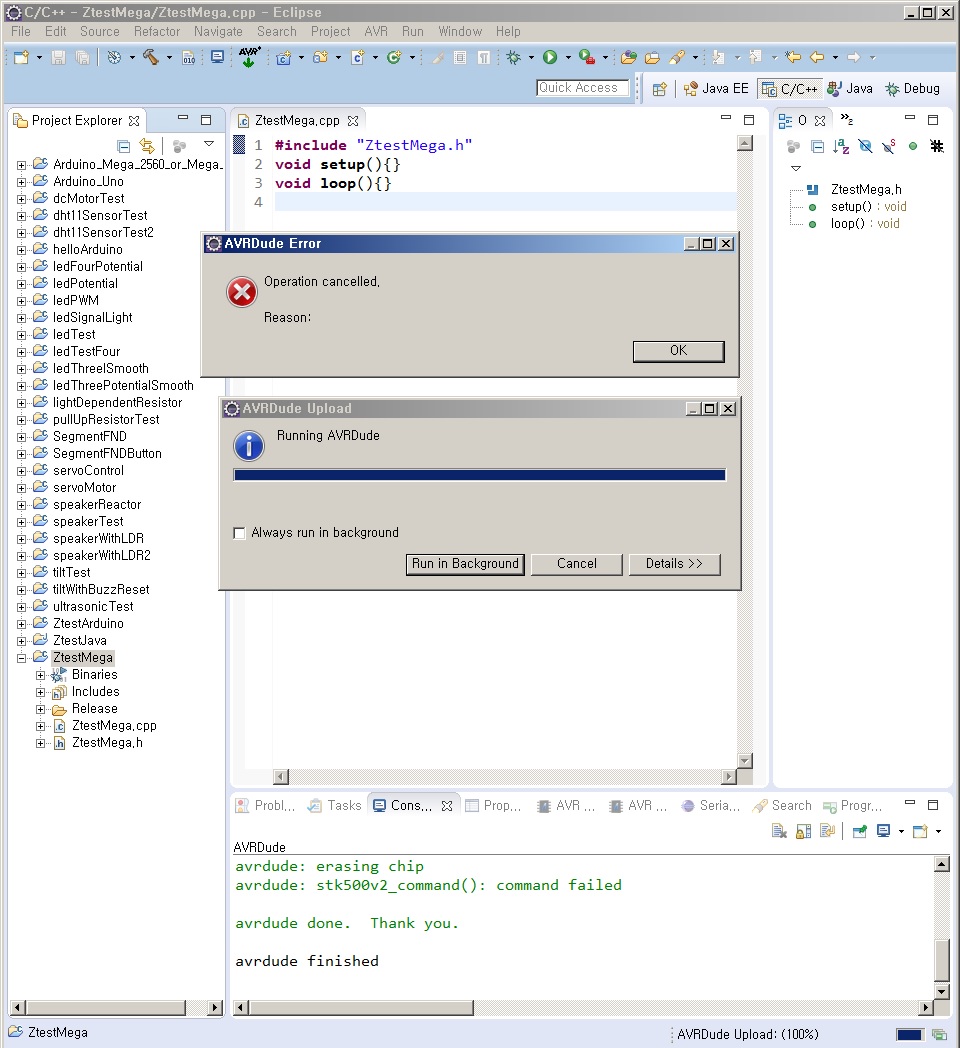Viewport: 960px width, 1048px height.
Task: Click the Java perspective button
Action: point(850,89)
